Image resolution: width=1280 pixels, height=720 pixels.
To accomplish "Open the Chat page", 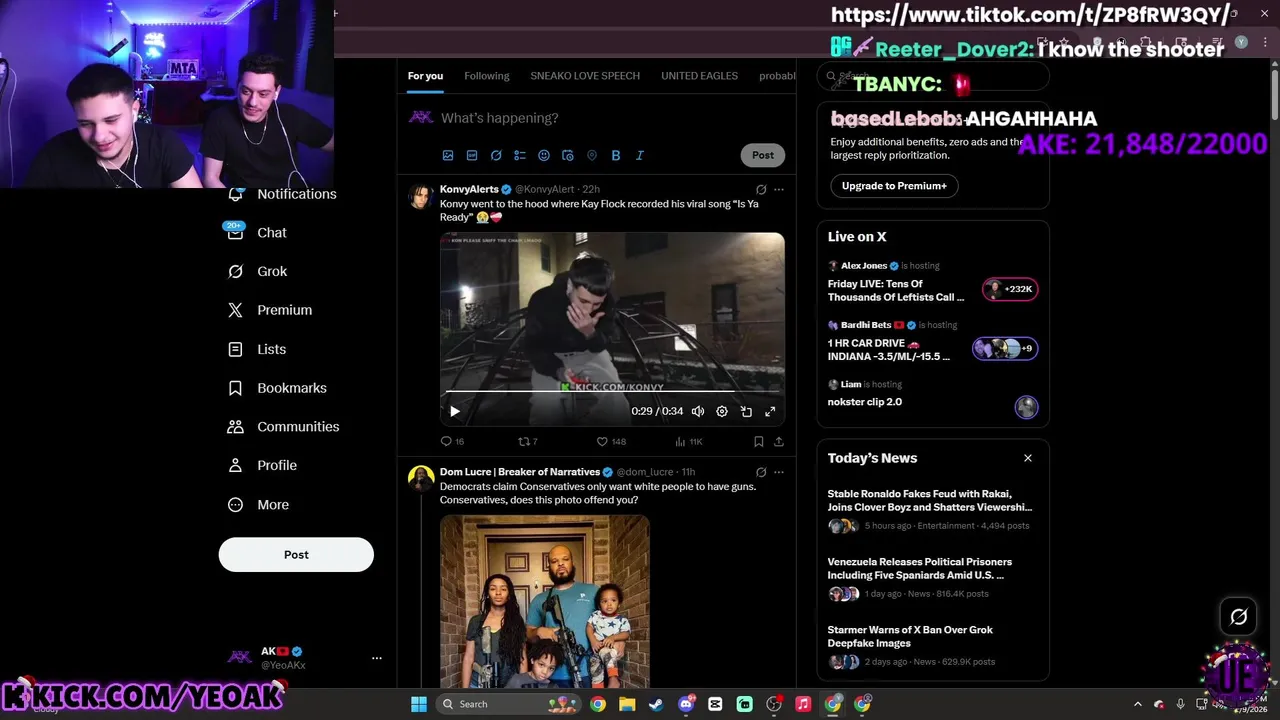I will point(258,233).
